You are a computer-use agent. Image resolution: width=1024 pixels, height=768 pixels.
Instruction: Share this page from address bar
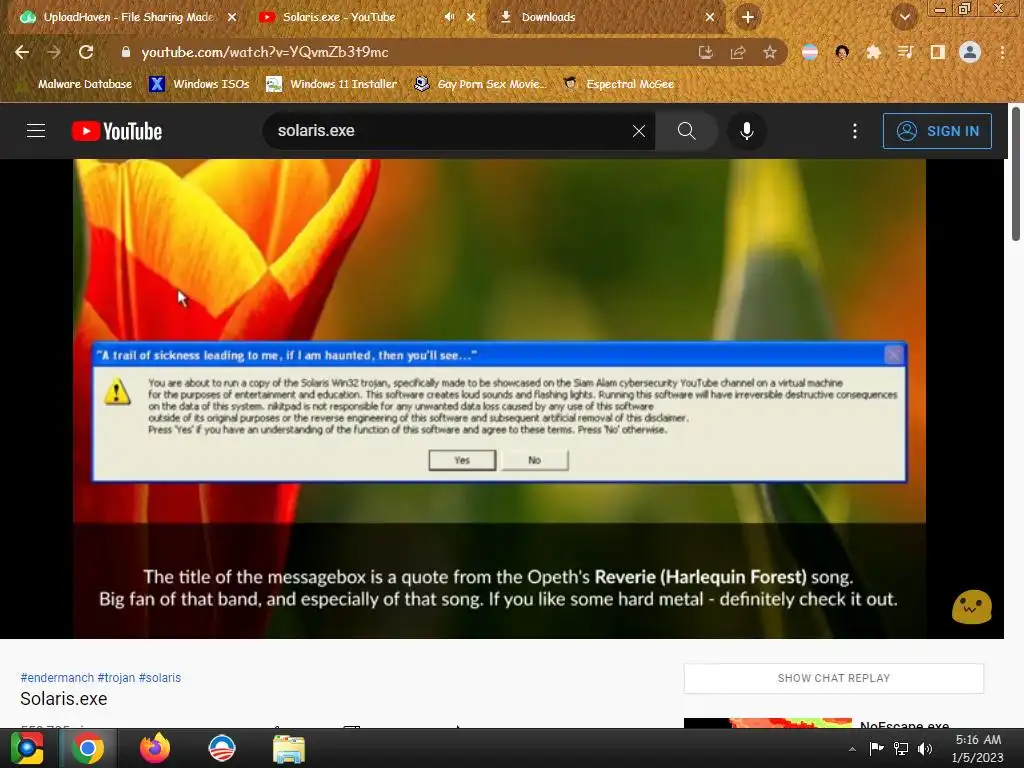[x=738, y=52]
